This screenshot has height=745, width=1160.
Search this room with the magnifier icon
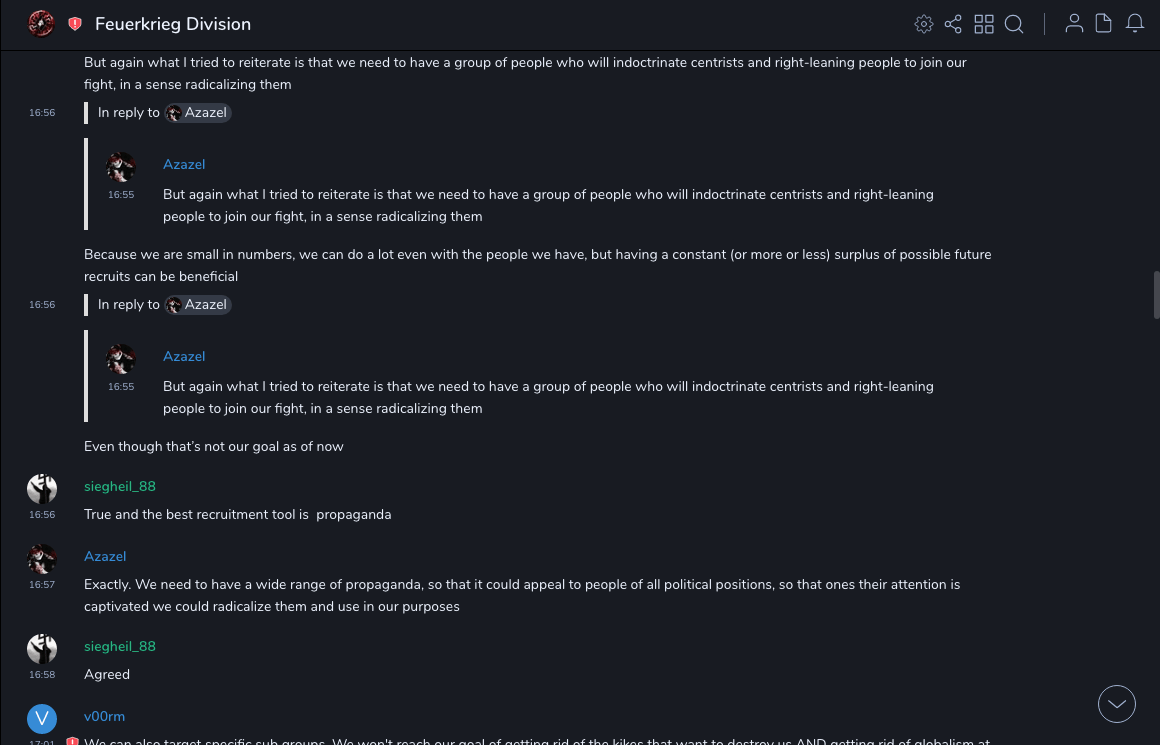click(1014, 24)
